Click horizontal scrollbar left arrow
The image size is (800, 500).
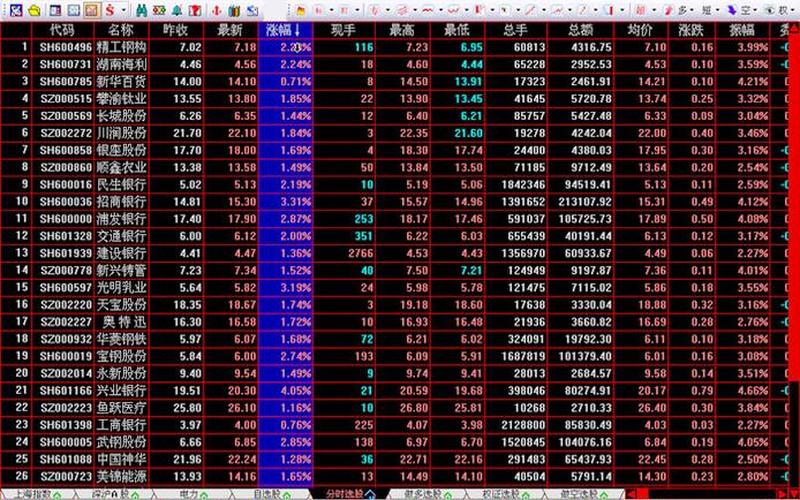coord(631,494)
